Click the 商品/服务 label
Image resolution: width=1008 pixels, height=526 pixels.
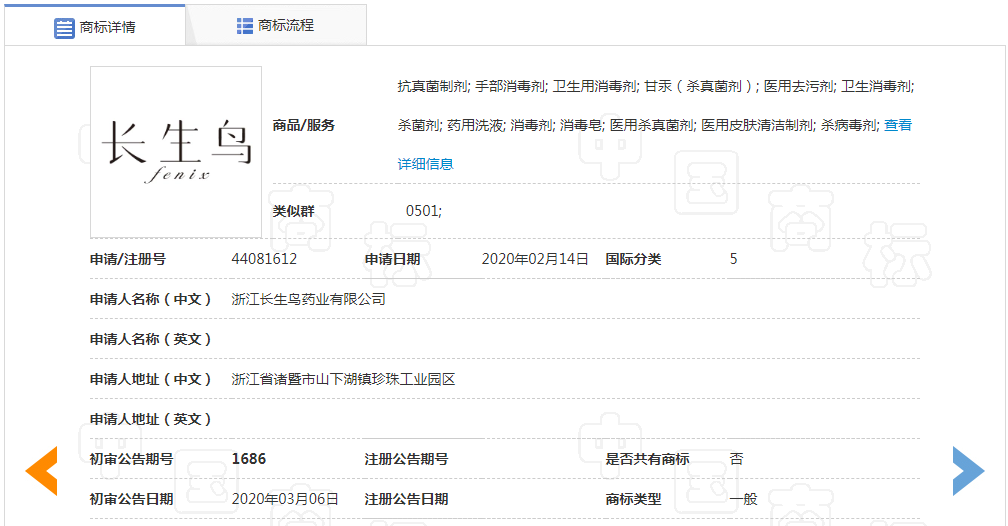(304, 125)
